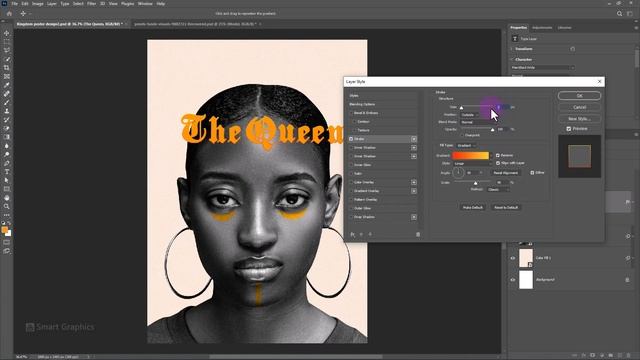This screenshot has height=360, width=640.
Task: Expand the Transform section in Properties
Action: [512, 49]
